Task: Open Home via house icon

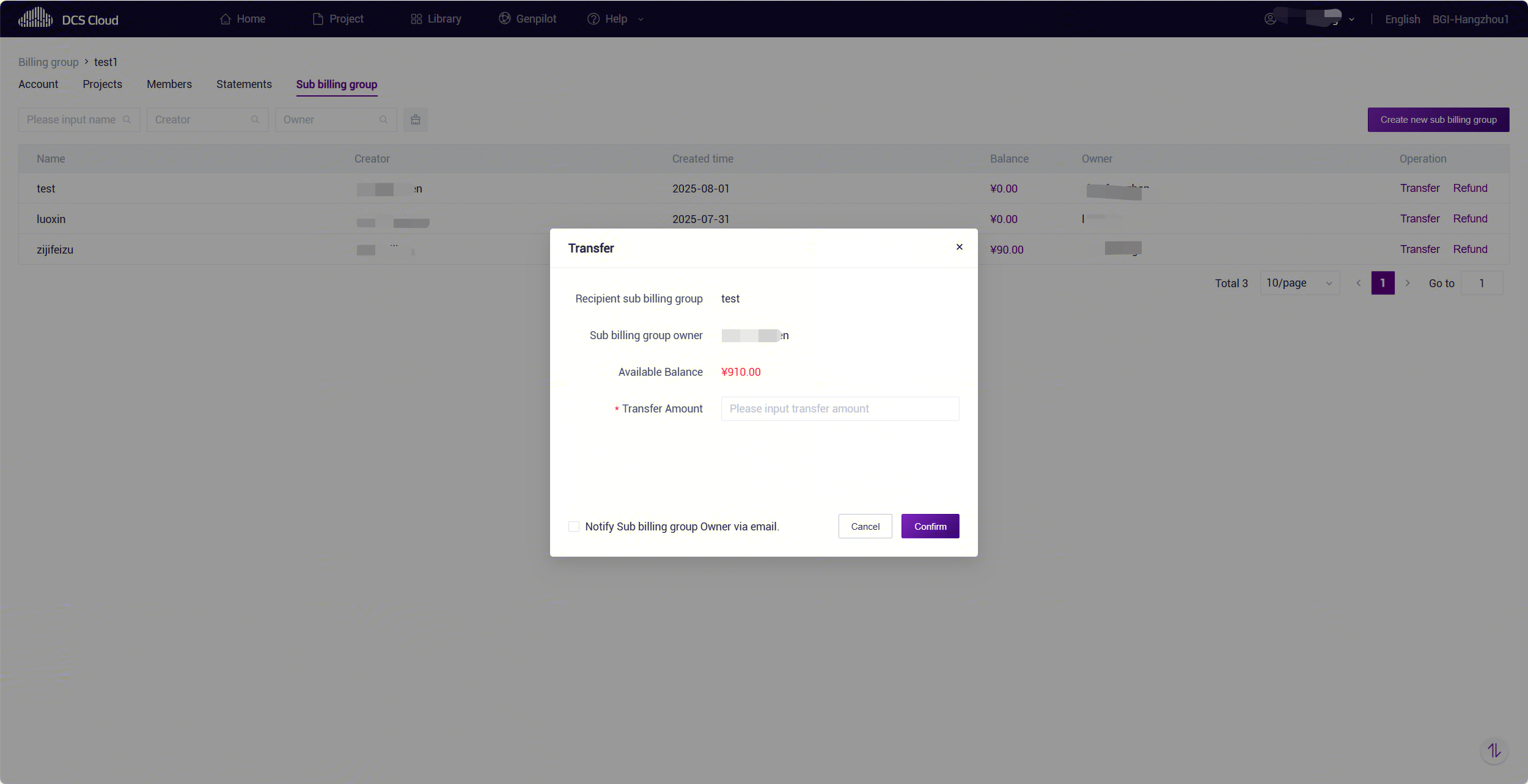Action: pos(226,19)
